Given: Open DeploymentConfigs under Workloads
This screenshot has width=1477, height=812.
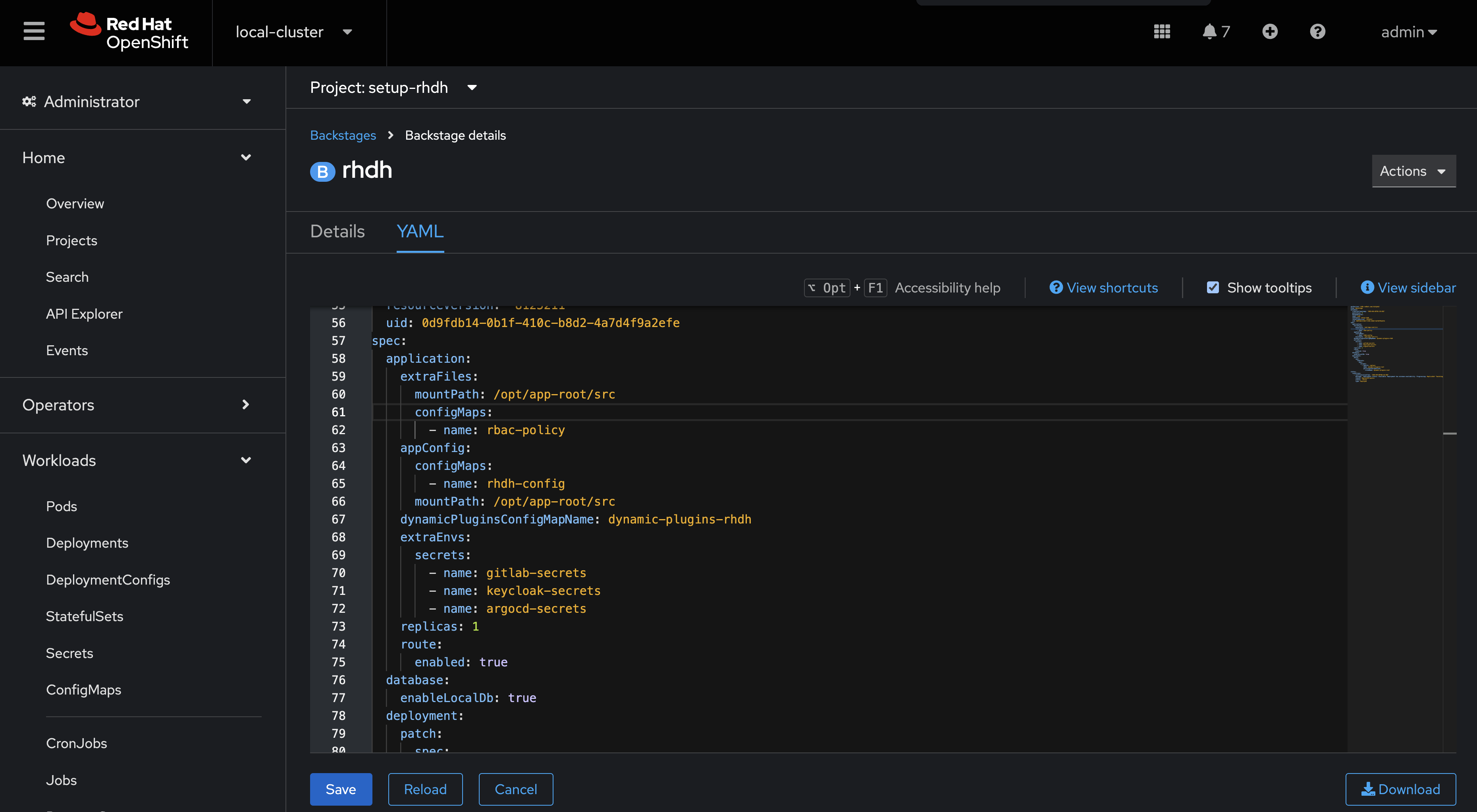Looking at the screenshot, I should click(x=108, y=579).
